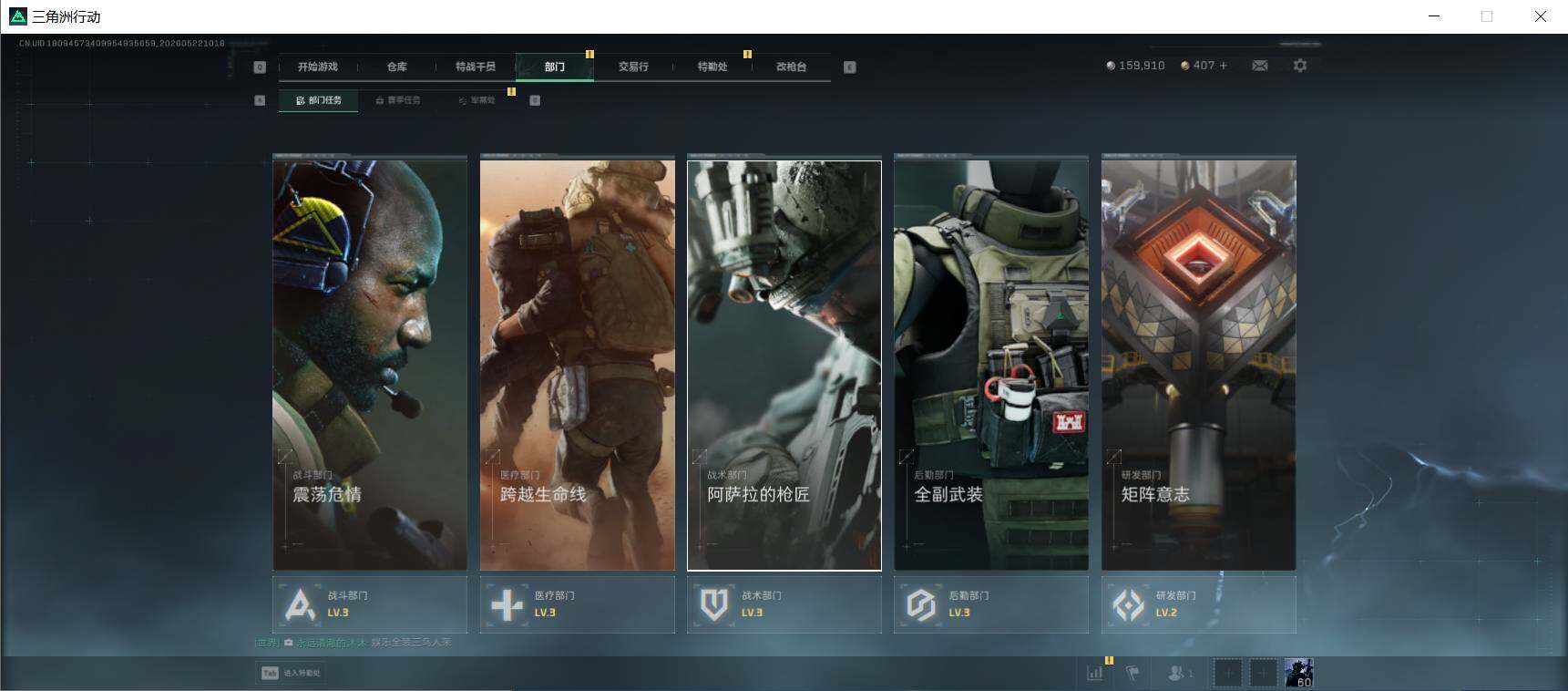The image size is (1568, 691).
Task: Open the third sub-tab with notification badge
Action: click(x=477, y=100)
